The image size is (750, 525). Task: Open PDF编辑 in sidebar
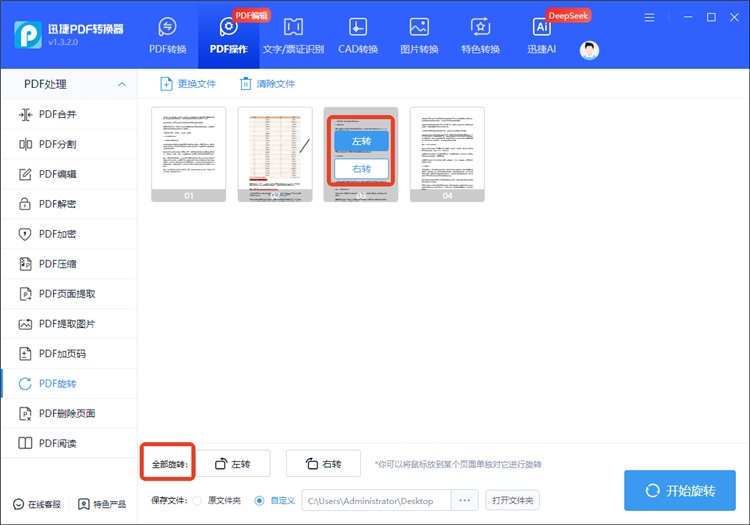click(x=69, y=174)
